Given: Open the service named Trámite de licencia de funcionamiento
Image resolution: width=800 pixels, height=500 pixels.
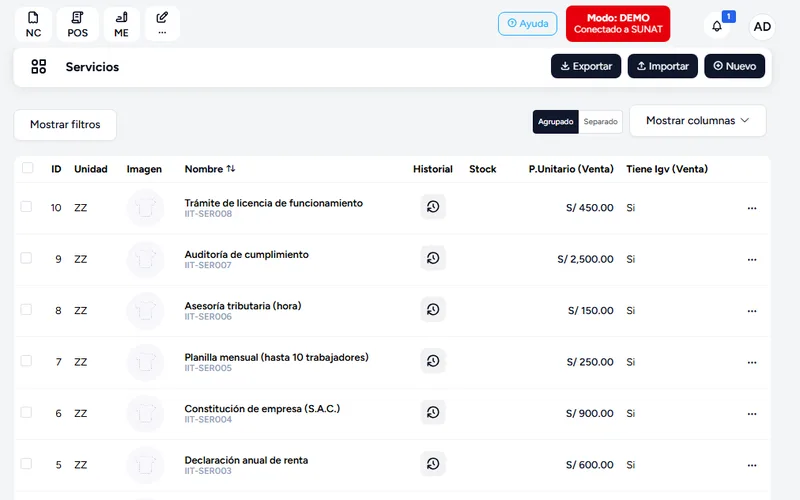Looking at the screenshot, I should 273,203.
